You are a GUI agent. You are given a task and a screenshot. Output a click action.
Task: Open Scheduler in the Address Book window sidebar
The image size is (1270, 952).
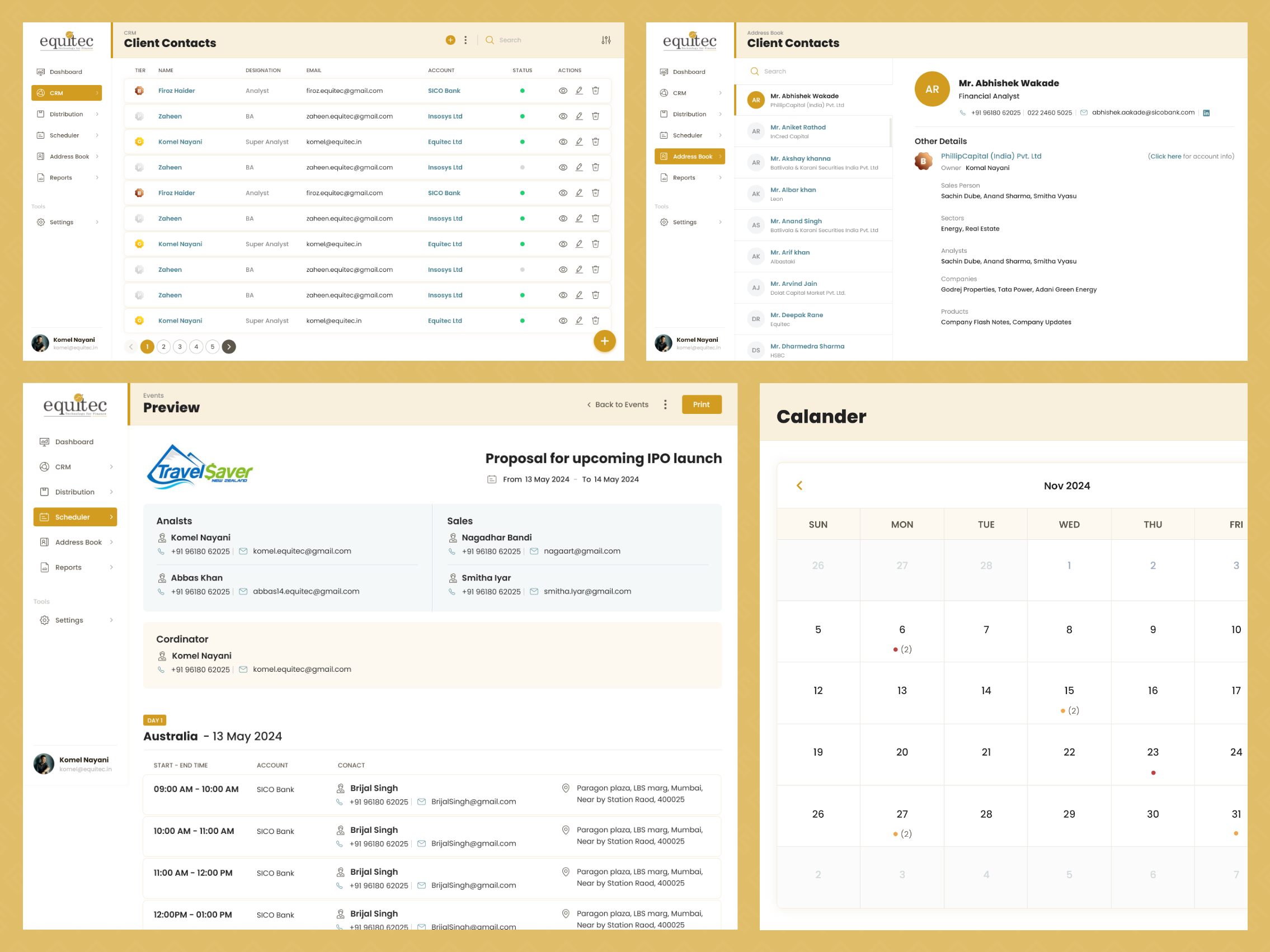coord(689,135)
